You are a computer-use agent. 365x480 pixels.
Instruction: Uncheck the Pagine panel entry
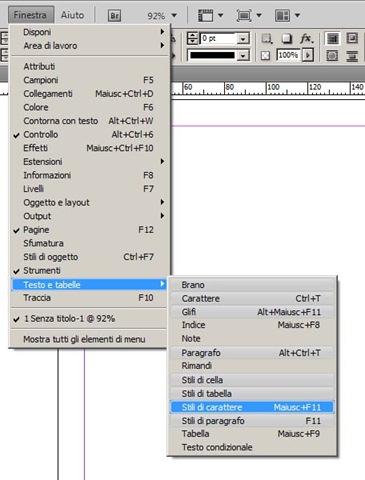click(91, 230)
